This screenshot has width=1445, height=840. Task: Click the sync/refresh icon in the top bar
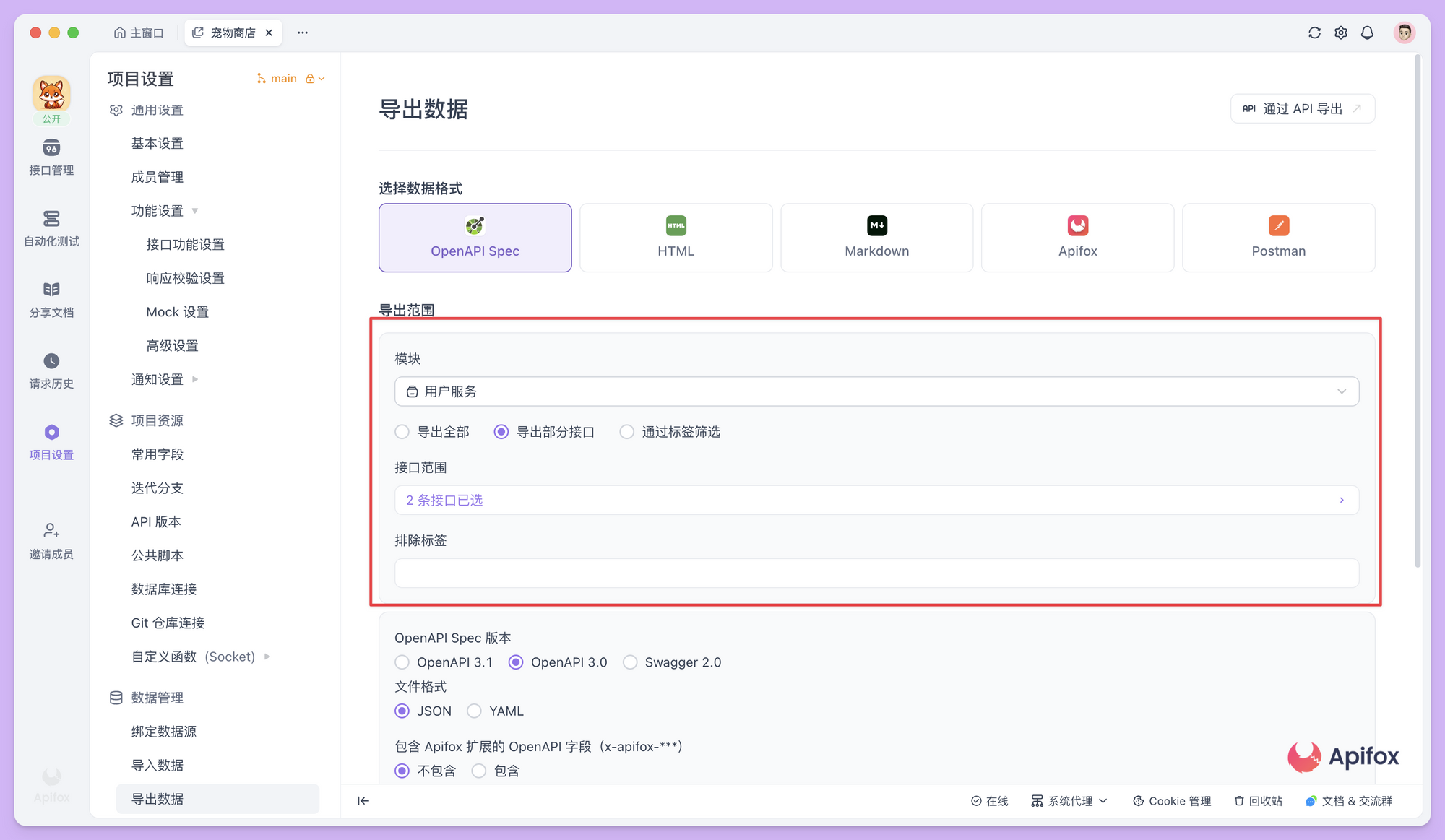coord(1314,32)
